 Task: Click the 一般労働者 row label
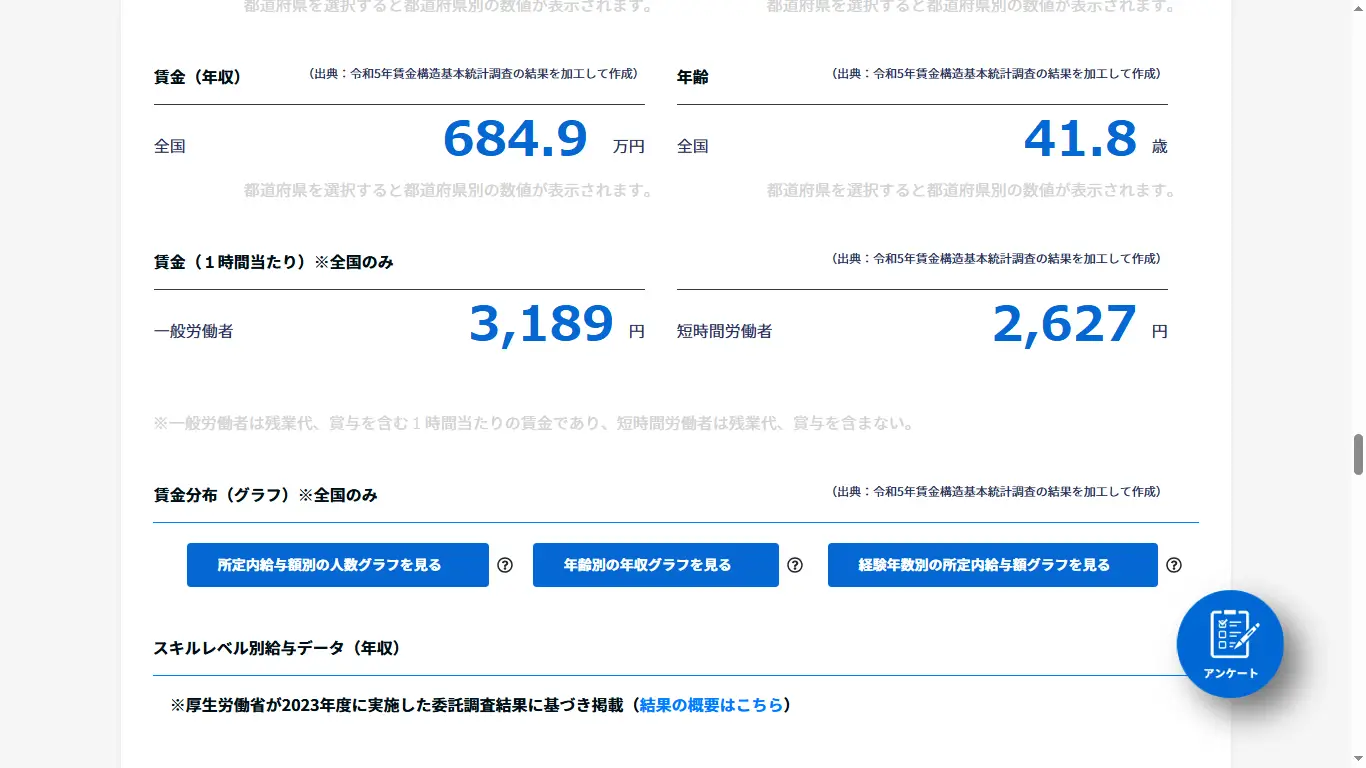pyautogui.click(x=193, y=331)
